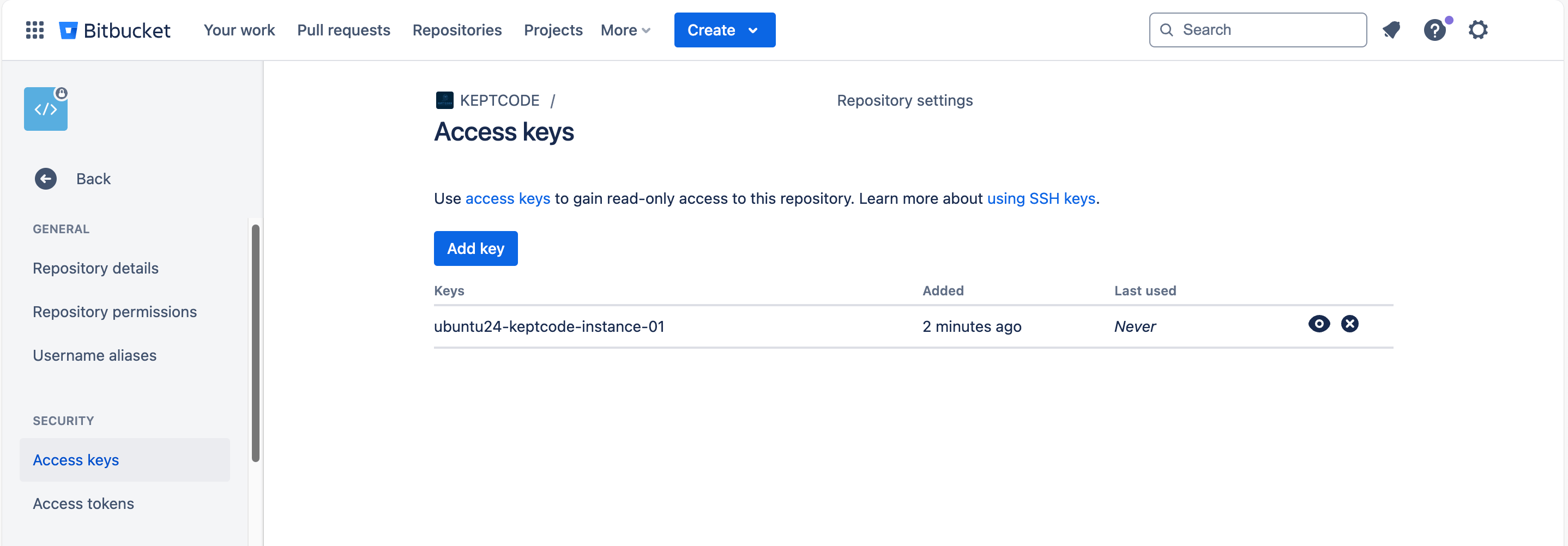Click the Back arrow icon
Screen dimensions: 1568x546
coord(46,179)
